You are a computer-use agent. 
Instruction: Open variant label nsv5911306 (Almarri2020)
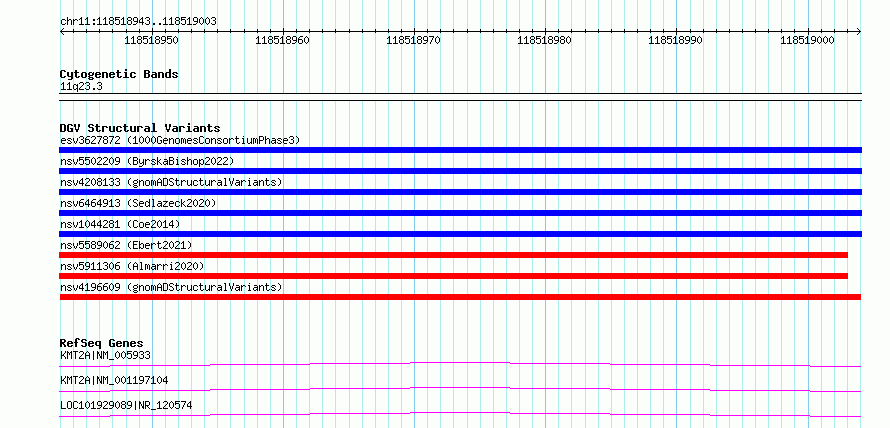132,266
